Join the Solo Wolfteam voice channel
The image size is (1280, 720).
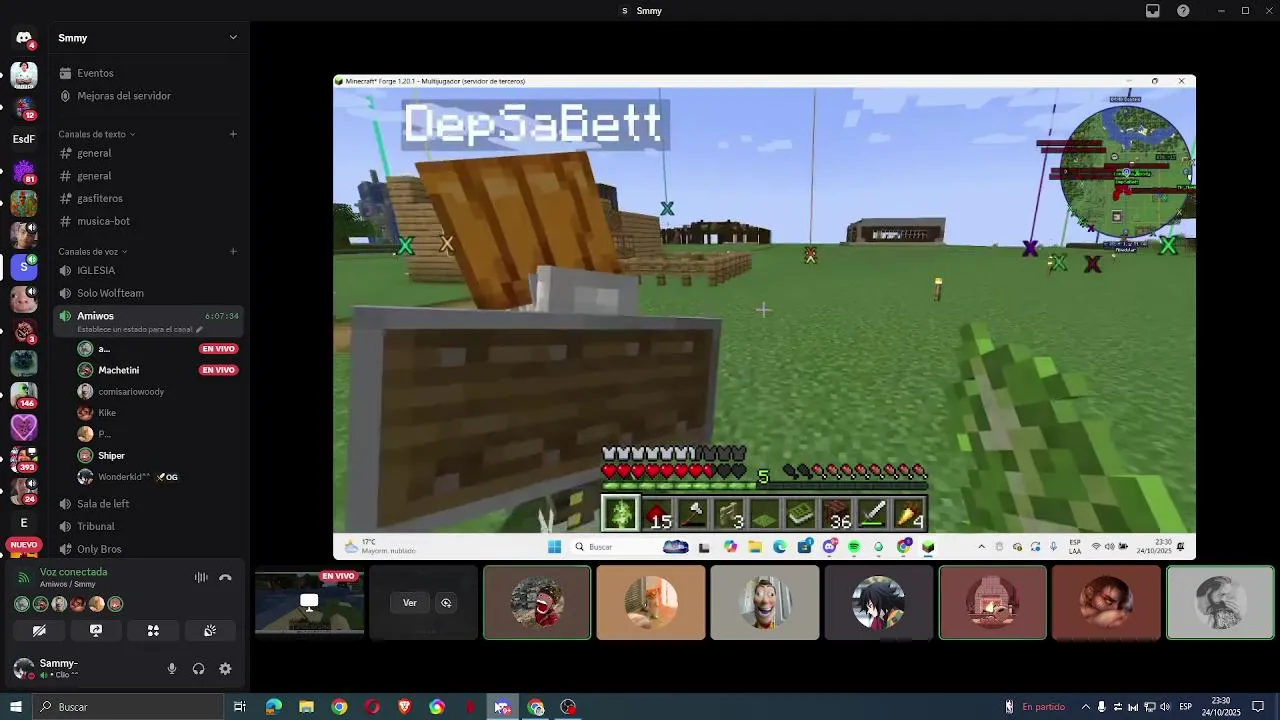click(x=148, y=293)
